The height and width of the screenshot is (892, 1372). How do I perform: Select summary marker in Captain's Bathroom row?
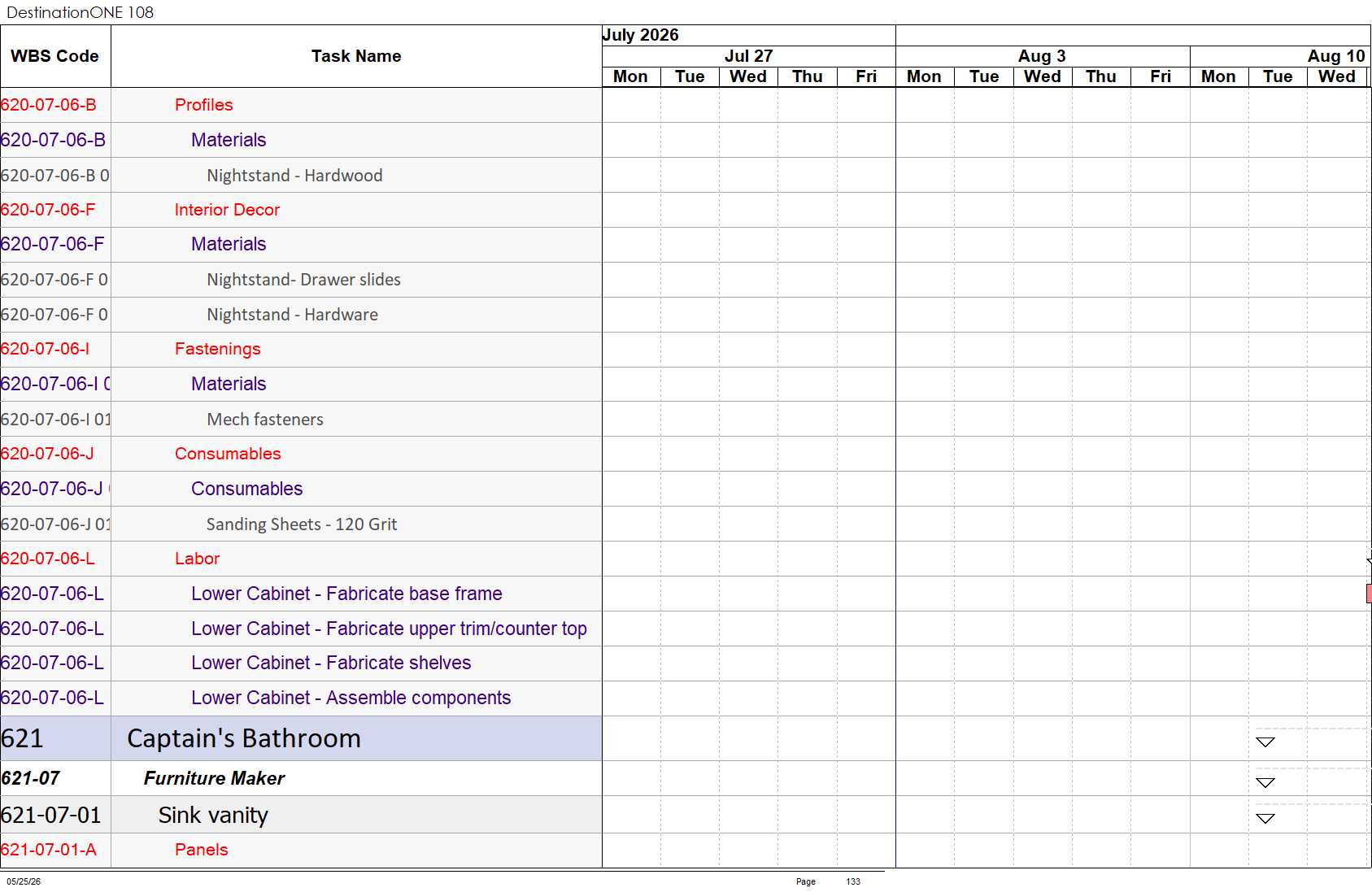click(x=1265, y=742)
